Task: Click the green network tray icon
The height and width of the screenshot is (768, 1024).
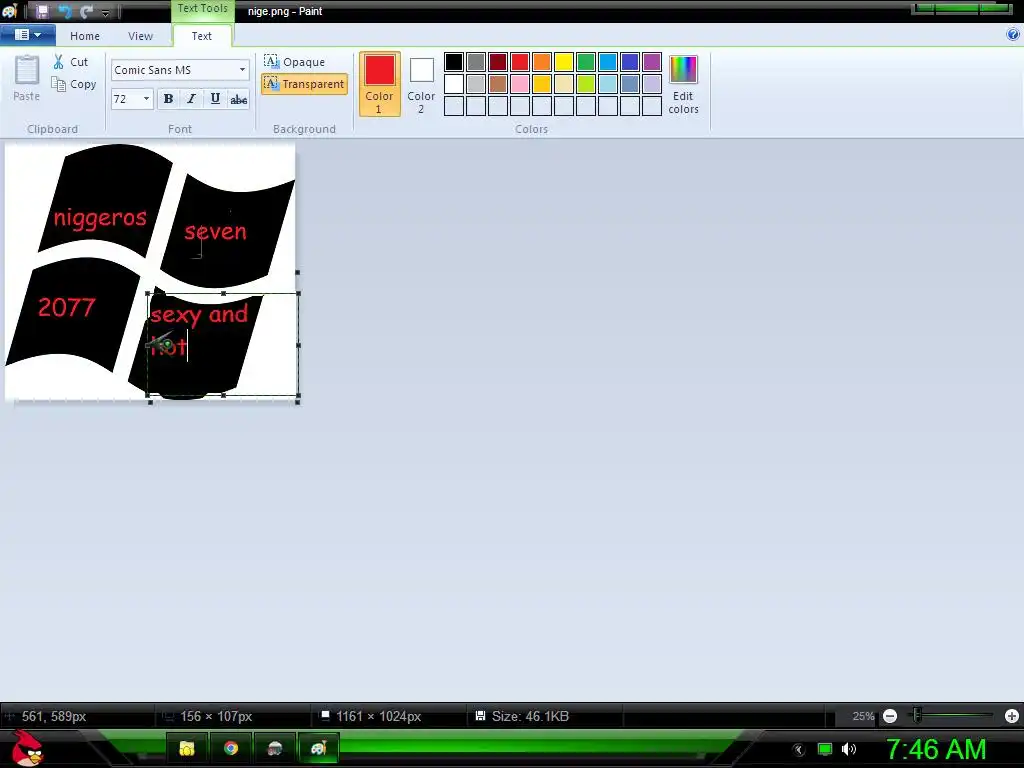Action: click(825, 749)
